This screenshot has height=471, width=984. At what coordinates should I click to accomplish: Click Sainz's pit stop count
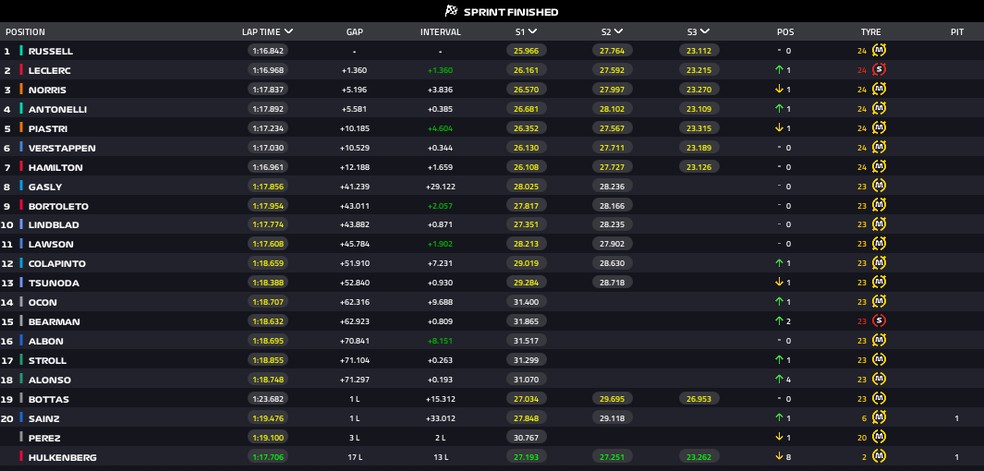[x=956, y=418]
